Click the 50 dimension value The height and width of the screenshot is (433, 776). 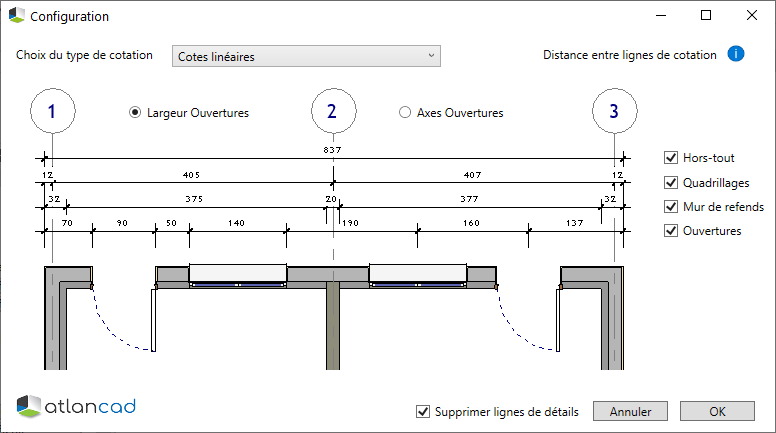coord(171,223)
